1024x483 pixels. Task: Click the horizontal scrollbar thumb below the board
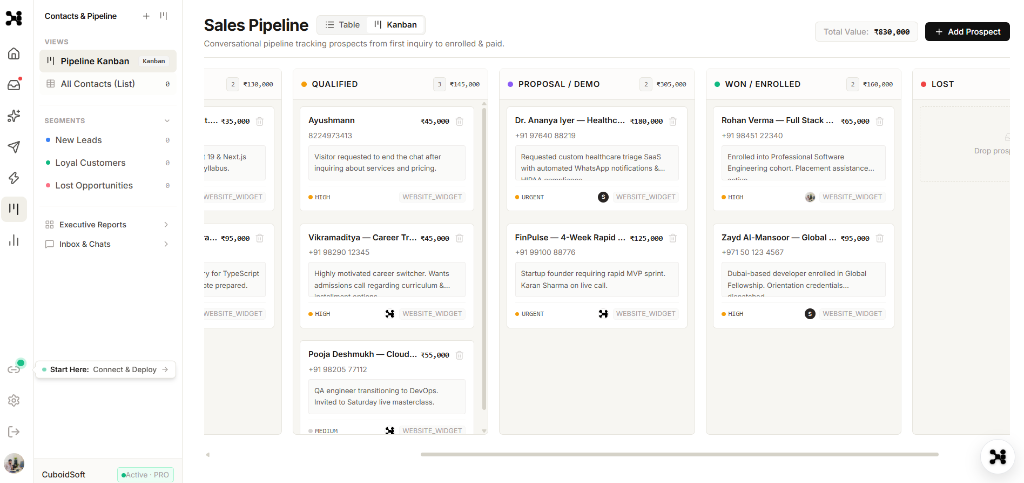[x=679, y=454]
